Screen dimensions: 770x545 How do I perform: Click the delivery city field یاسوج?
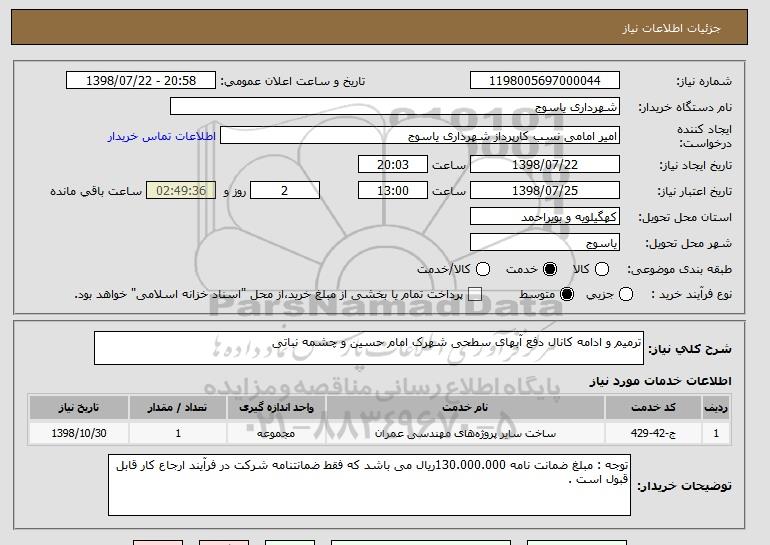point(545,243)
